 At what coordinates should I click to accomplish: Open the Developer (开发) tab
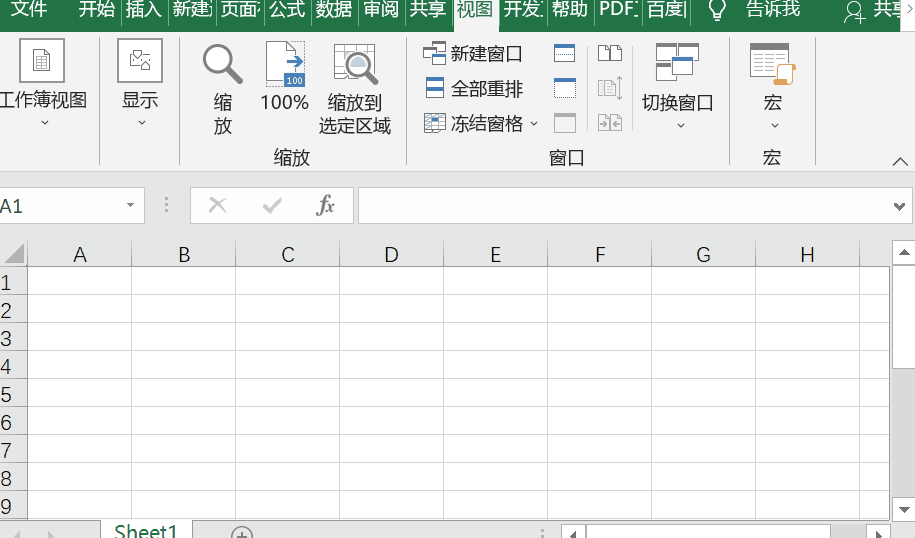tap(523, 9)
